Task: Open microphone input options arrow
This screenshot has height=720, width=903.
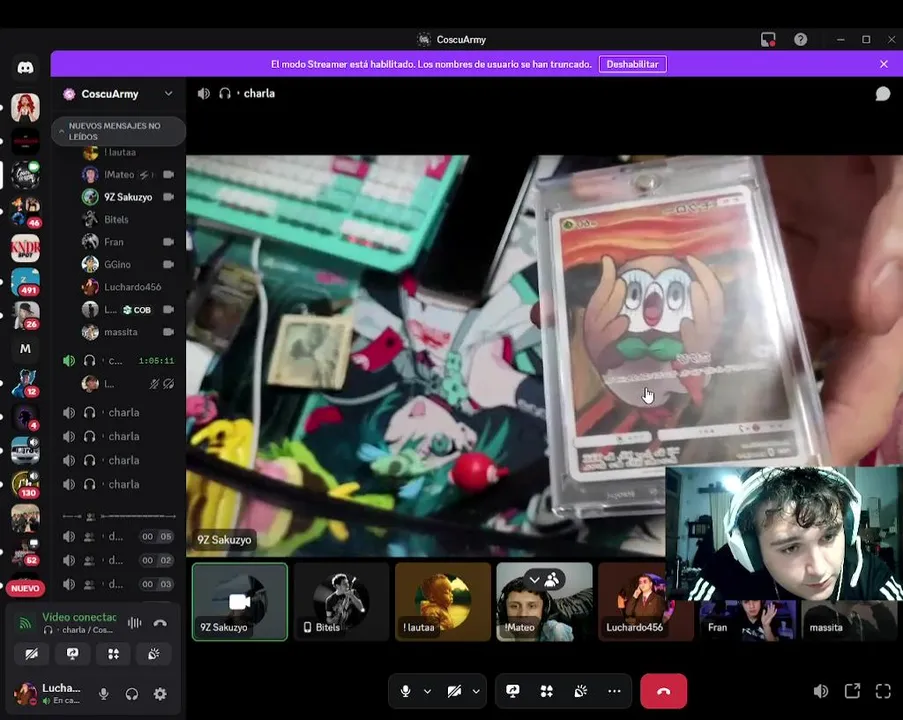Action: pos(427,691)
